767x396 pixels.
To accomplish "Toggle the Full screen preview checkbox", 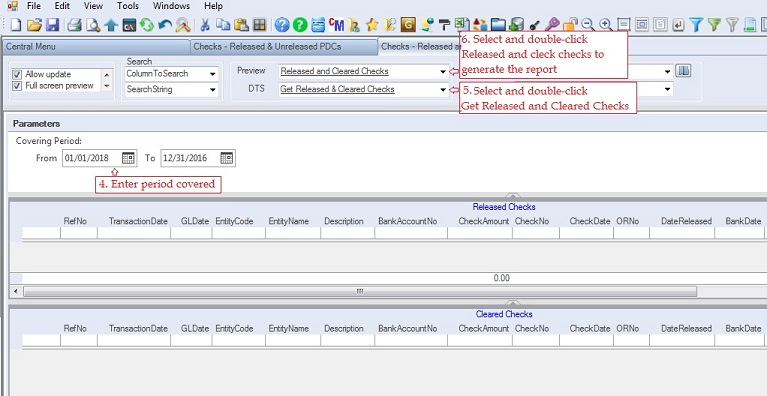I will tap(18, 86).
